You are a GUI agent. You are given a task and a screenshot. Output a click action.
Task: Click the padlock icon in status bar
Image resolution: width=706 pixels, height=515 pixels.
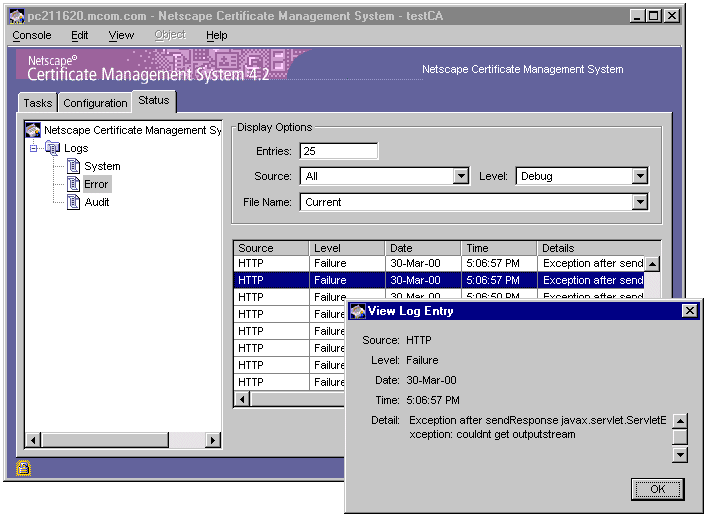(23, 468)
